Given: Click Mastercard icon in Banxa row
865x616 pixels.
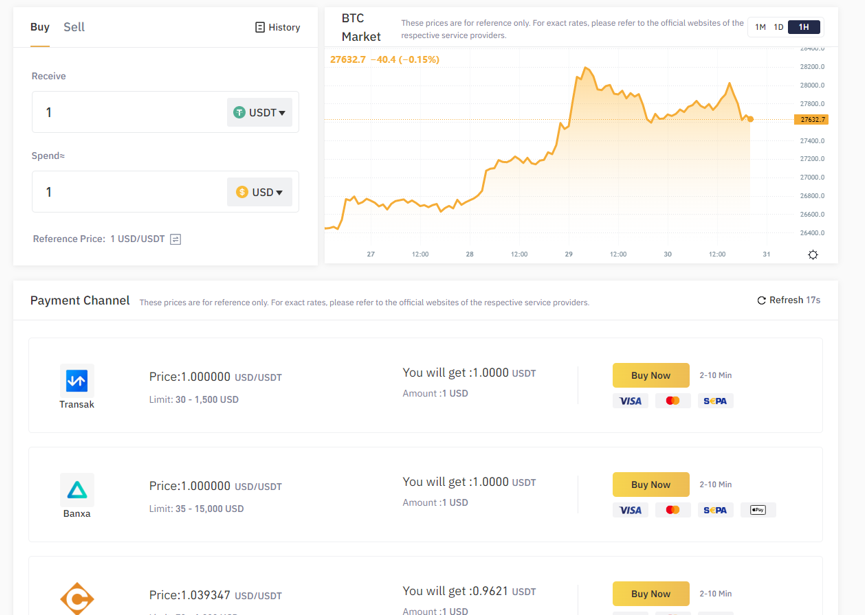Looking at the screenshot, I should tap(672, 510).
